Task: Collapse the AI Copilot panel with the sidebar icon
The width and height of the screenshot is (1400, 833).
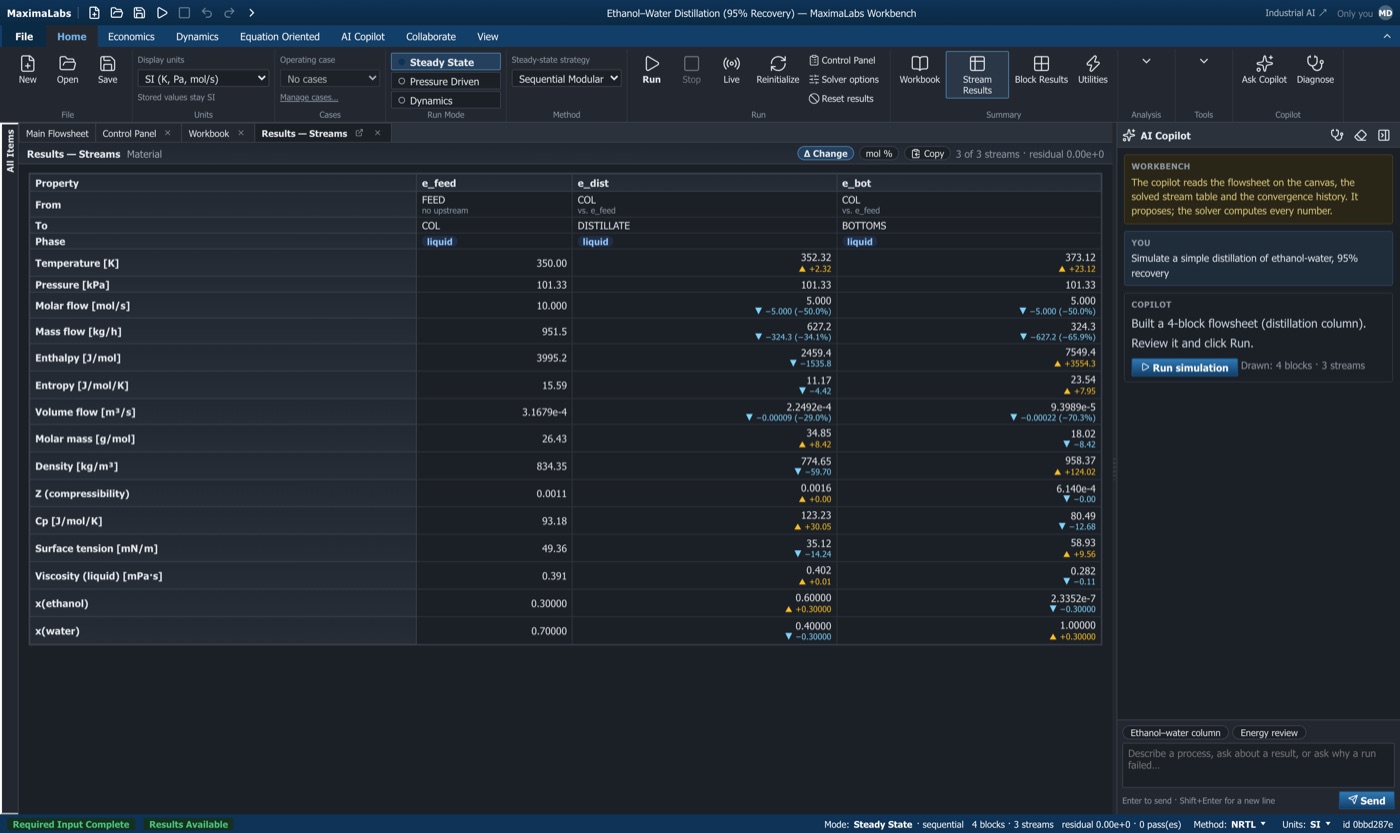Action: (1384, 135)
